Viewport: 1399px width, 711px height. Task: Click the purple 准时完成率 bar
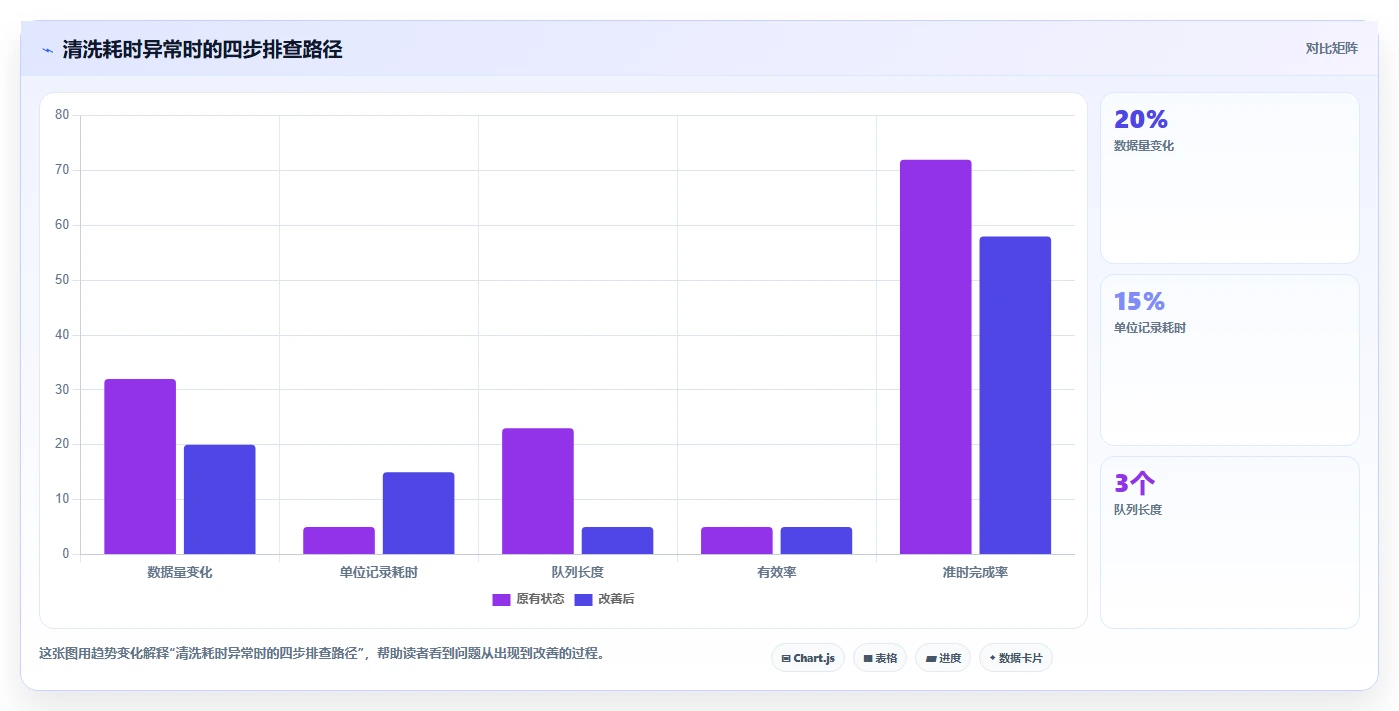(x=935, y=357)
